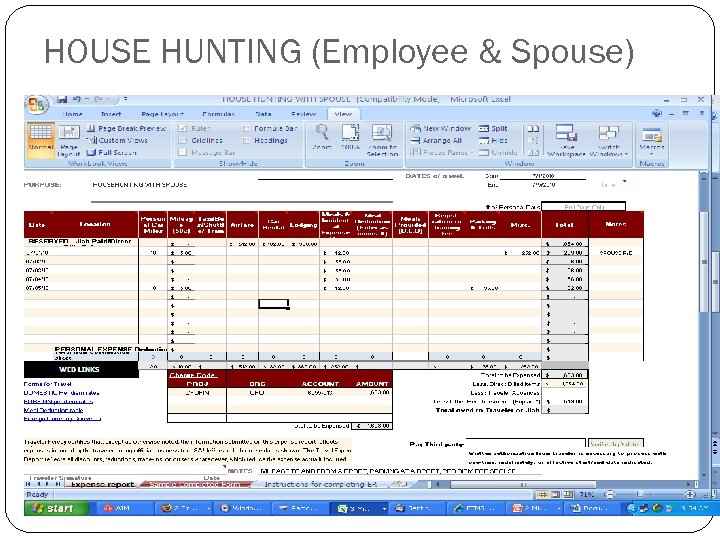This screenshot has height=540, width=720.
Task: Click the Pay Third party input field
Action: pos(526,443)
